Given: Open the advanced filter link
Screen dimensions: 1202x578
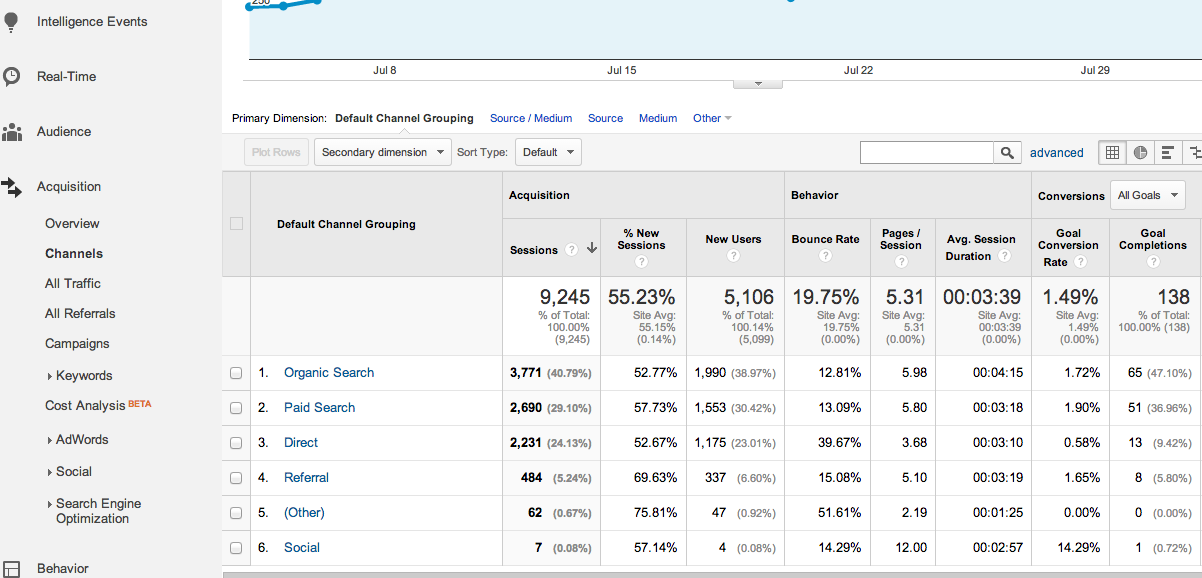Looking at the screenshot, I should (x=1057, y=152).
